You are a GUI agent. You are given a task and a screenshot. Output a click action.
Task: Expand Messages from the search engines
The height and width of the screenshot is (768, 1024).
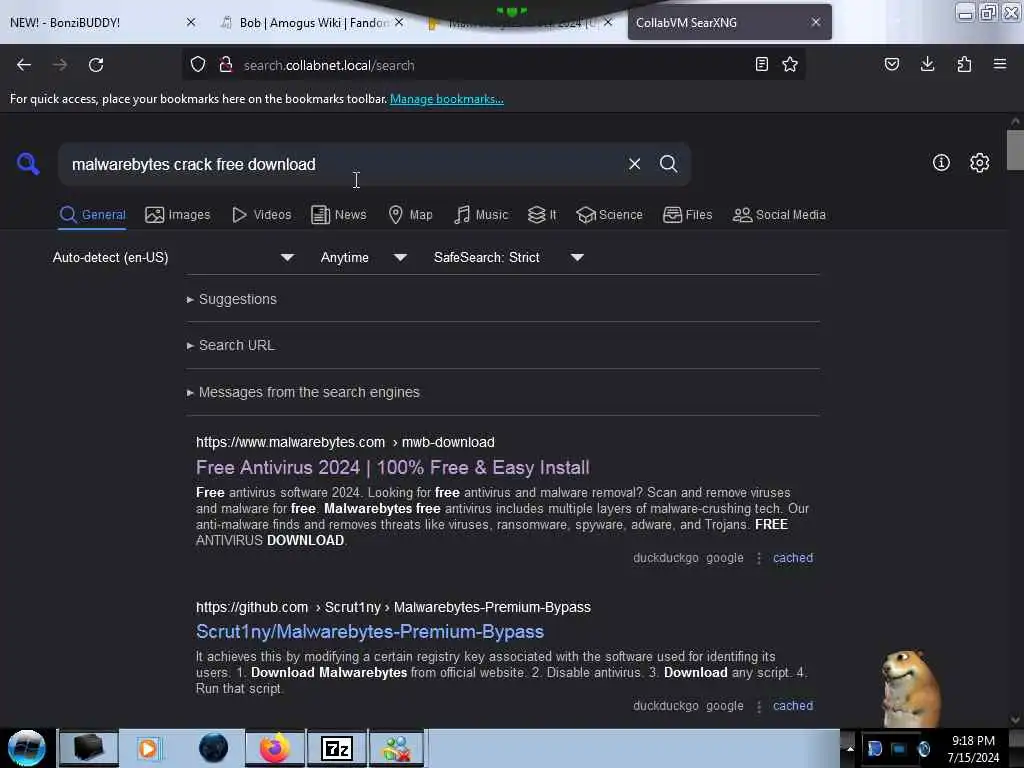coord(303,392)
